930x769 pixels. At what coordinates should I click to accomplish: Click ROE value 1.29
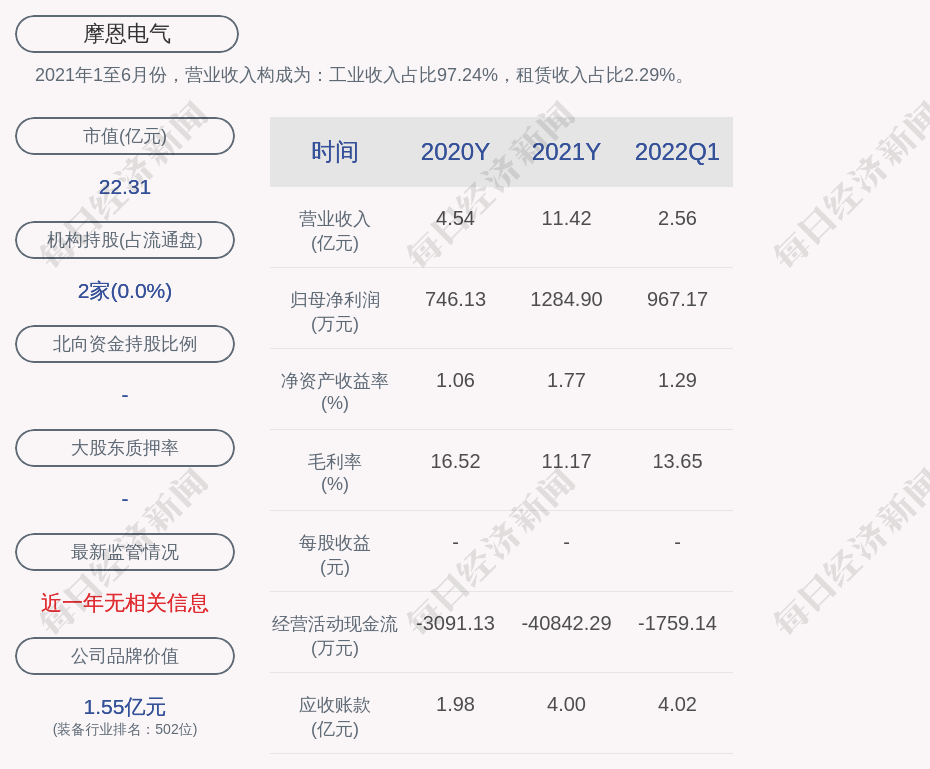click(x=677, y=380)
